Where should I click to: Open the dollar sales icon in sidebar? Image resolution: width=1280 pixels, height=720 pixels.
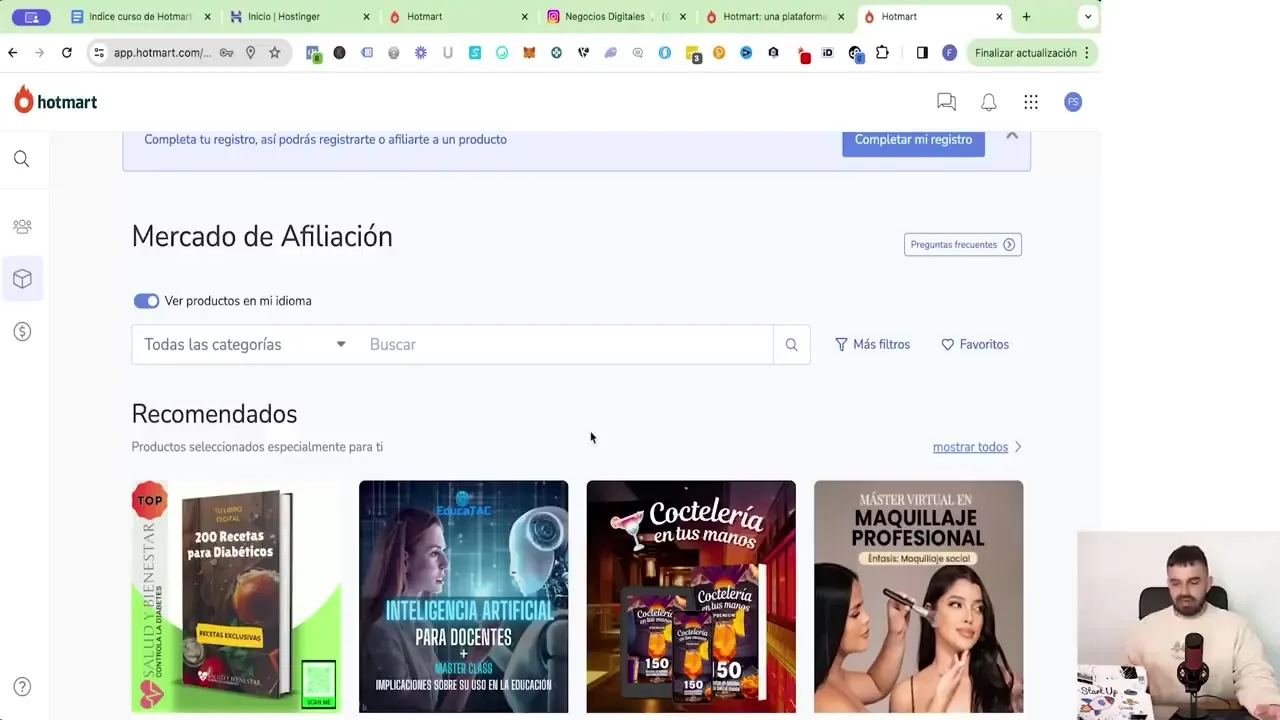22,332
